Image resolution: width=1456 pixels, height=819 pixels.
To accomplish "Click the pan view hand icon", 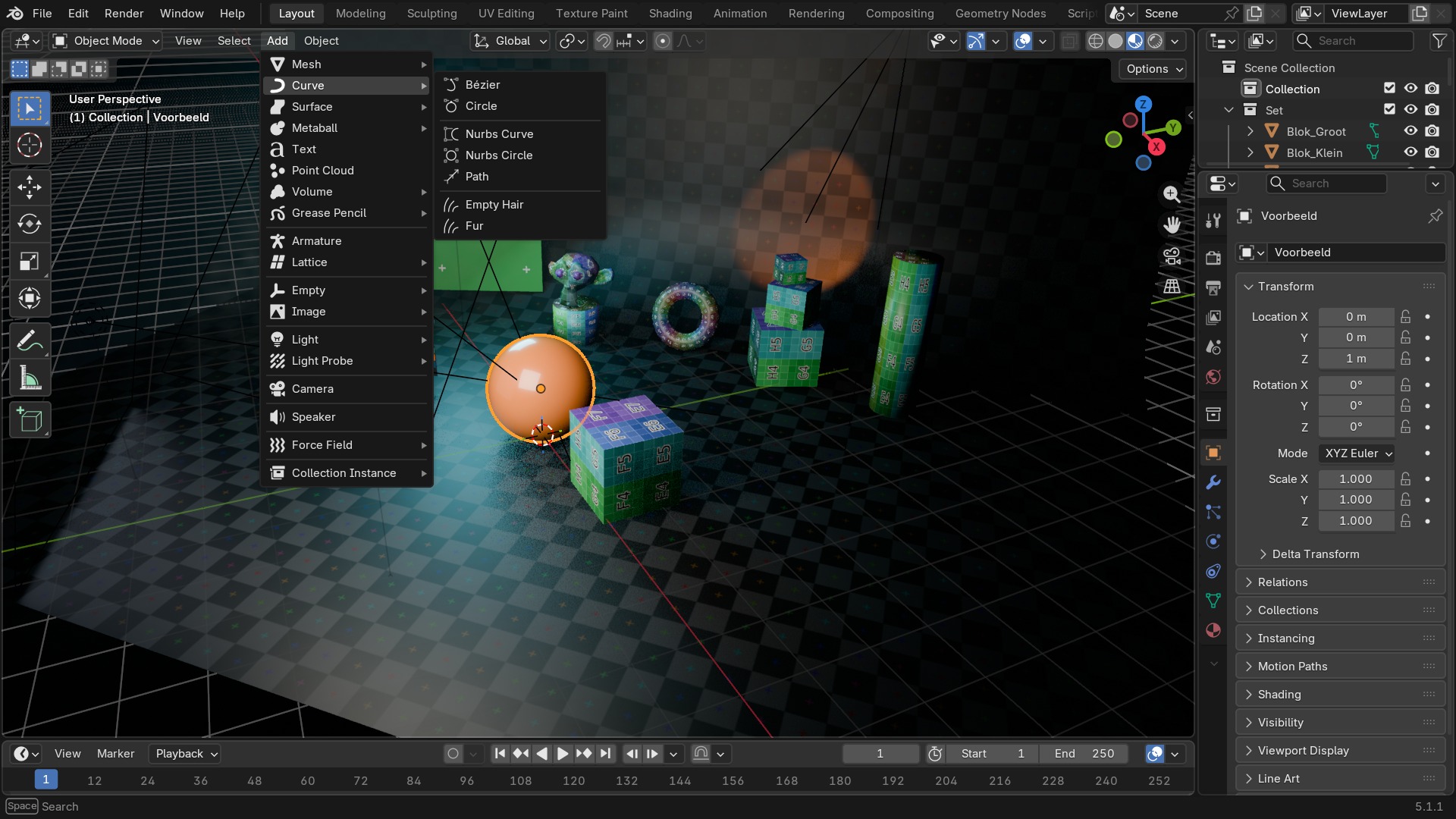I will 1172,224.
